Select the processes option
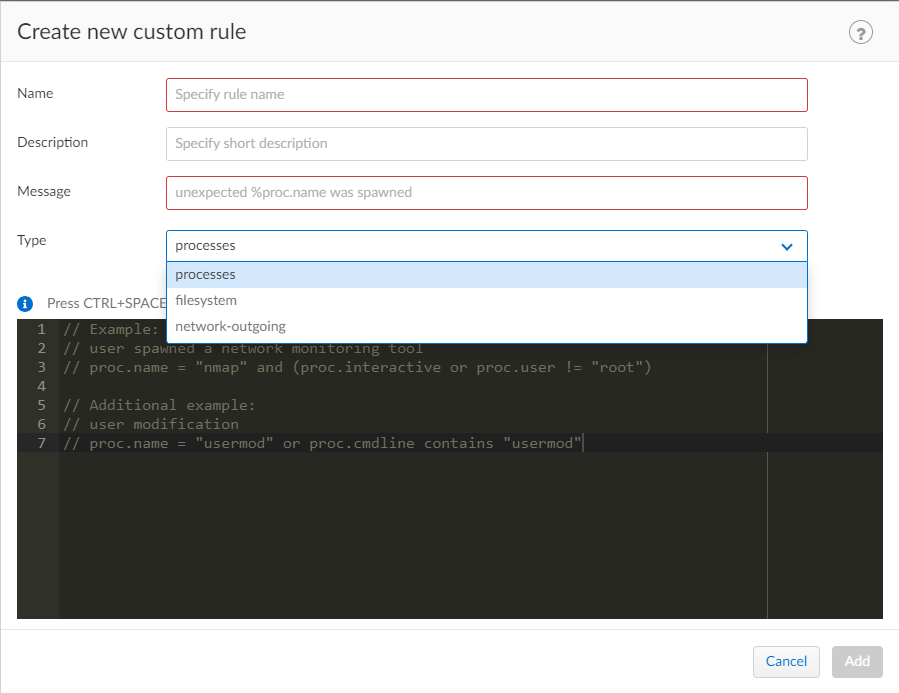This screenshot has height=693, width=899. [487, 275]
